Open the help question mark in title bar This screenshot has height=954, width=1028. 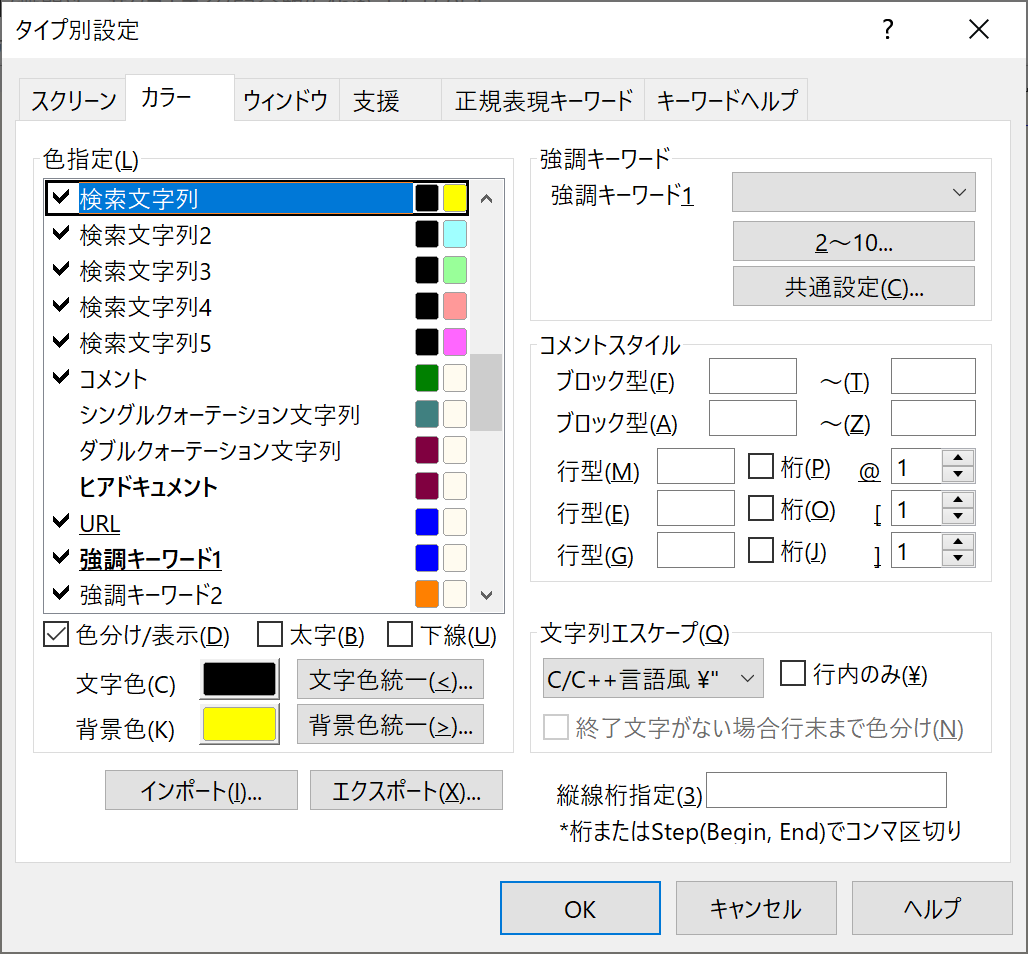click(x=887, y=30)
